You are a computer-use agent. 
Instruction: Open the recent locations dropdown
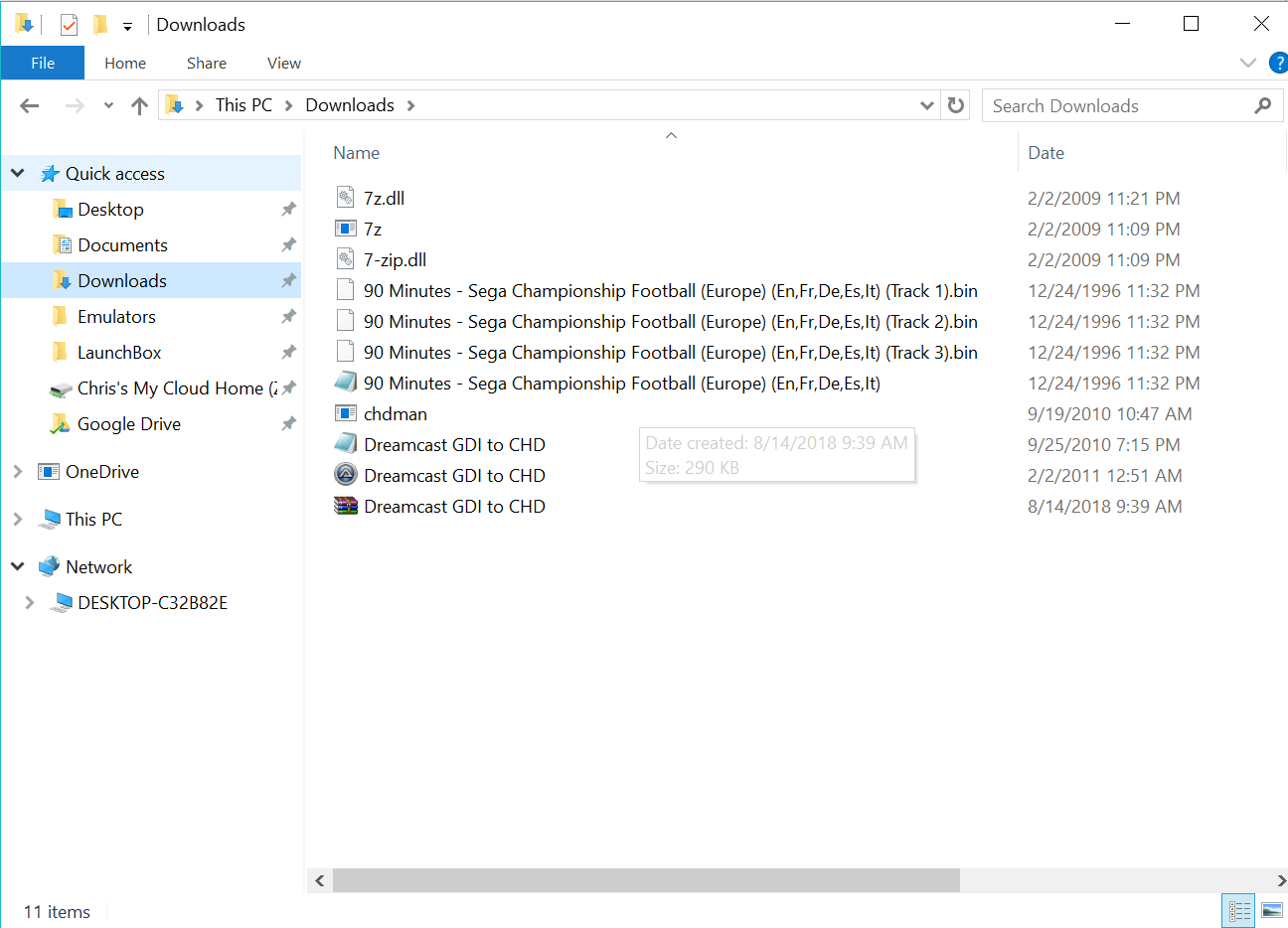[x=108, y=105]
